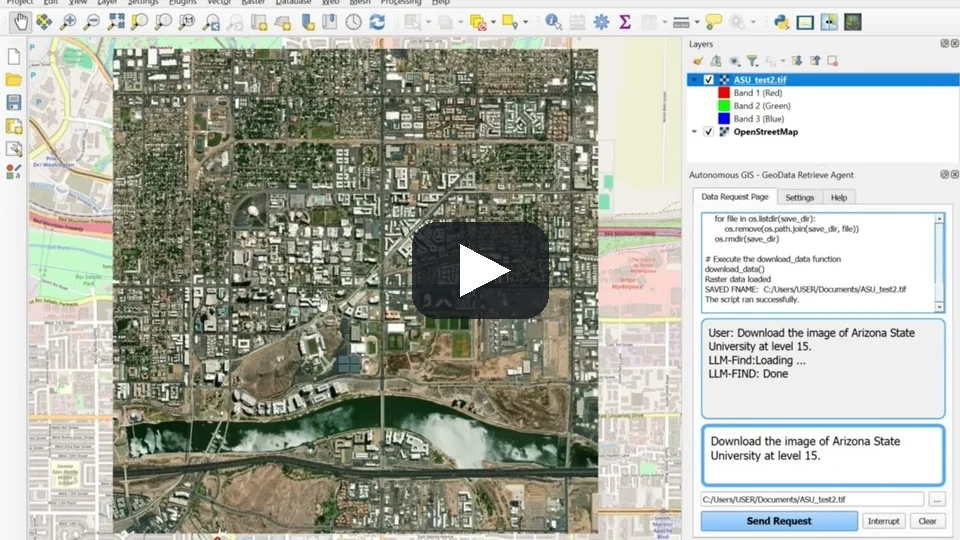
Task: Open the Processing menu
Action: tap(401, 2)
